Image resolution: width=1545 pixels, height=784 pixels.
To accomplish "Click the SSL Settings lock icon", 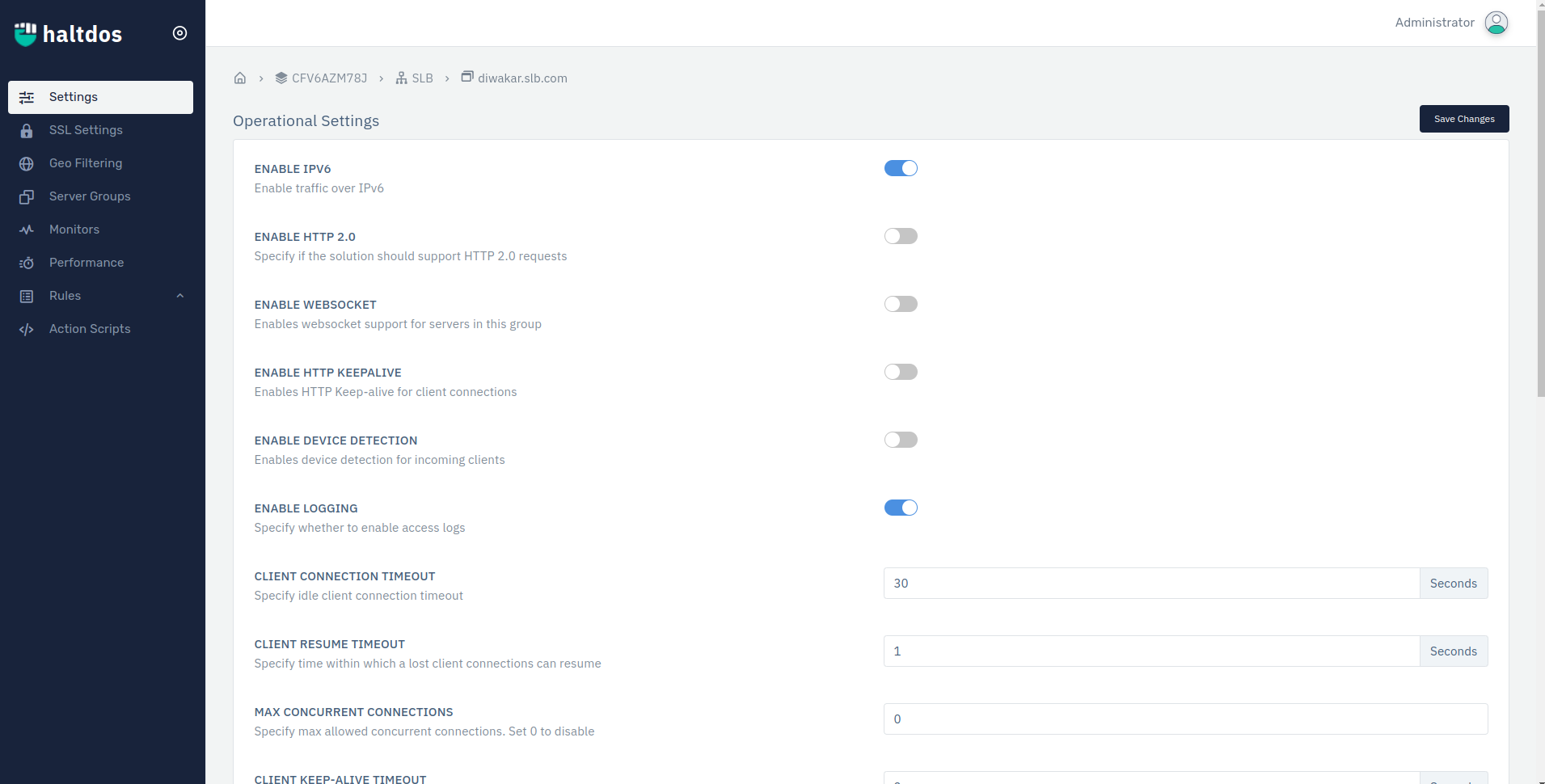I will 27,130.
